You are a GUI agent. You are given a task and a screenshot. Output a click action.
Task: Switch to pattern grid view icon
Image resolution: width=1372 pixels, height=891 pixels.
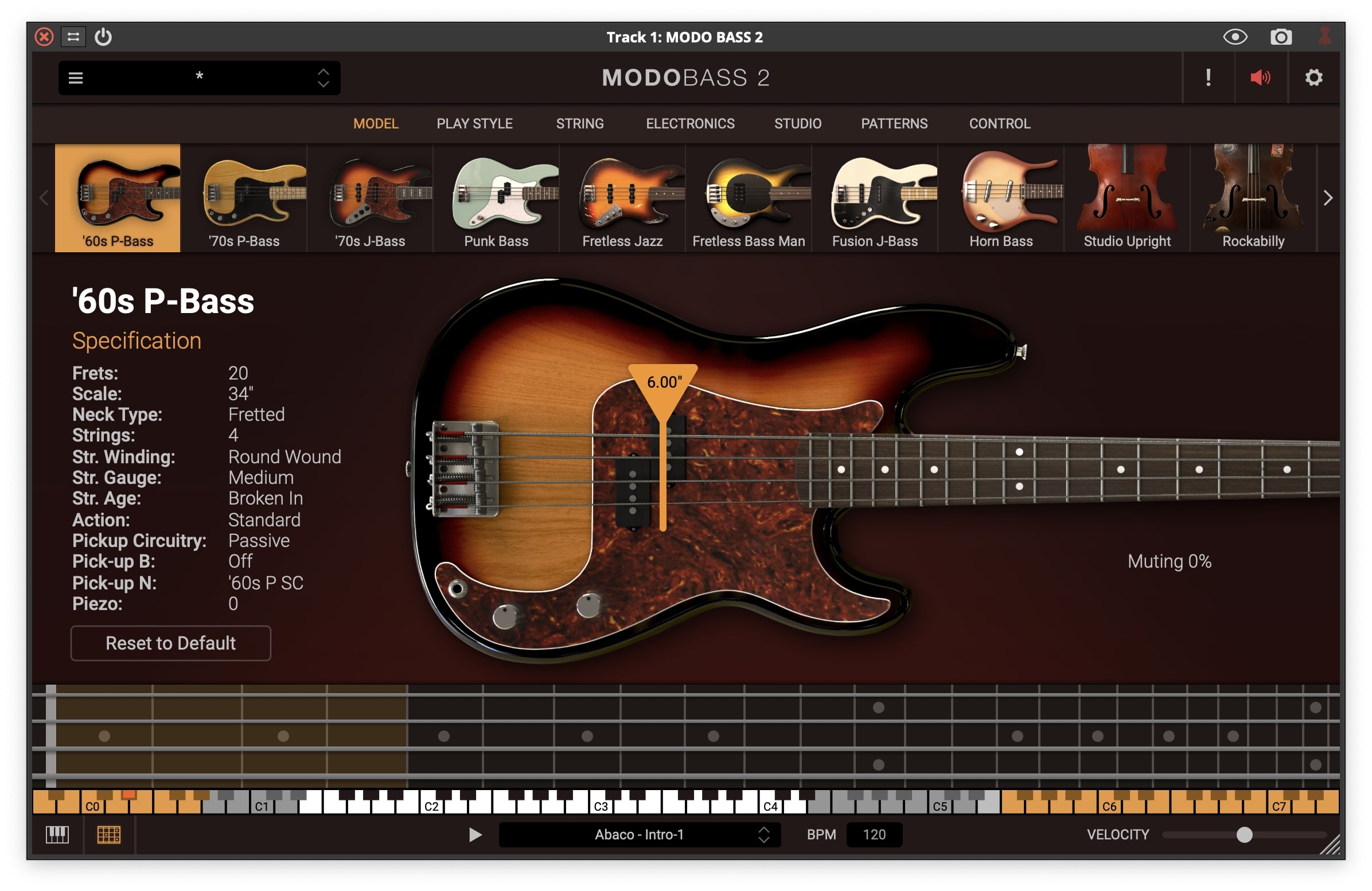(x=108, y=834)
